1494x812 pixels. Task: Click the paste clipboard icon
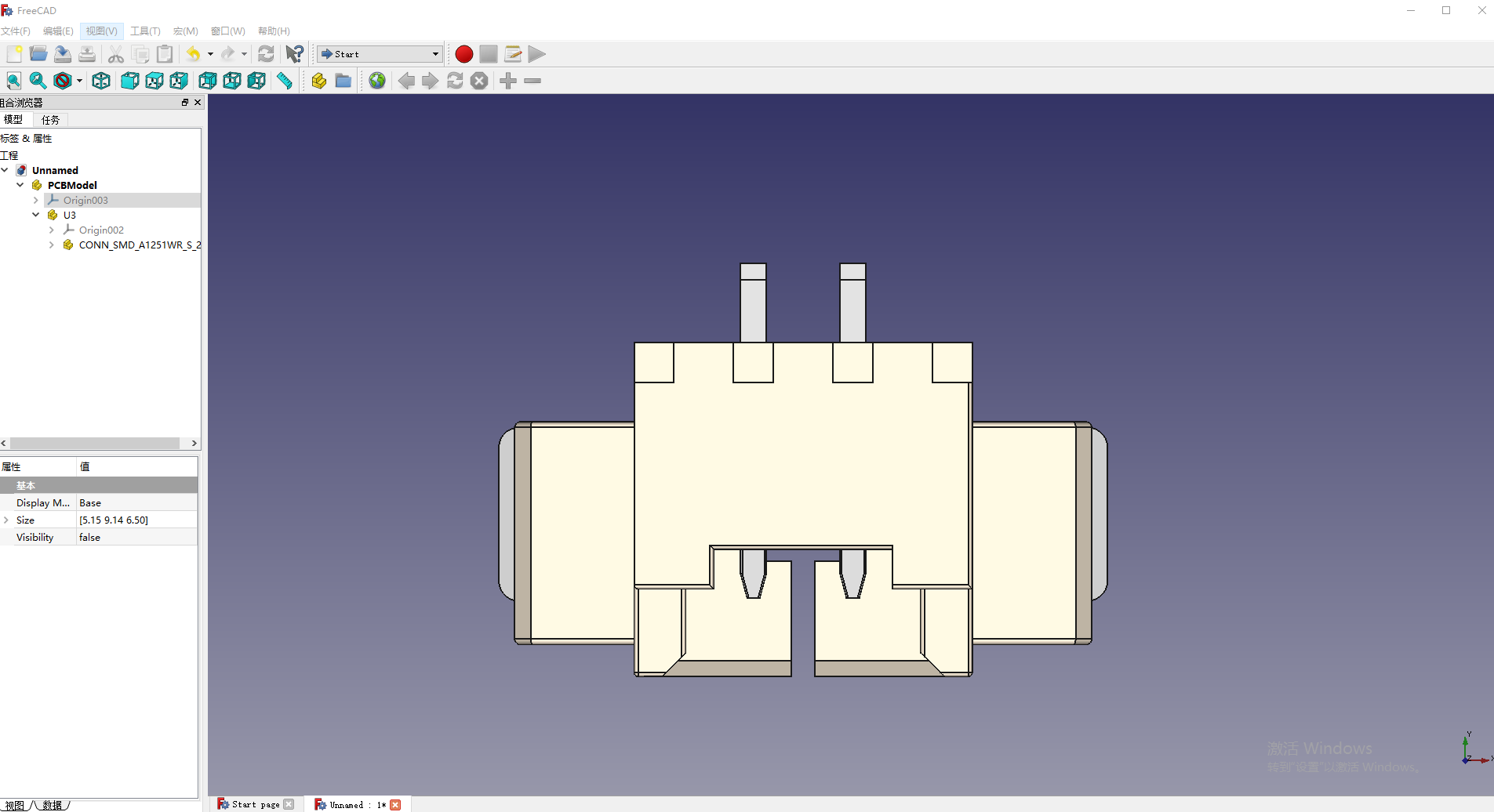[165, 54]
